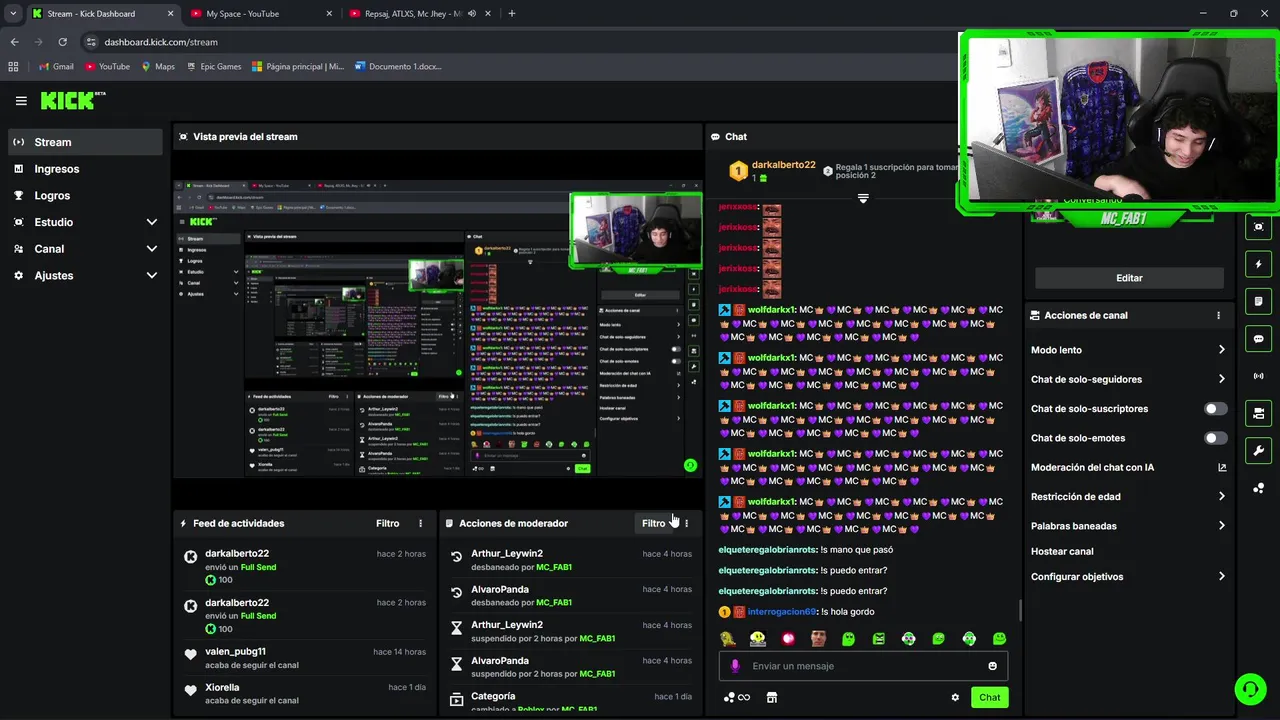Click the microphone icon in the message box
This screenshot has width=1280, height=720.
[x=735, y=666]
